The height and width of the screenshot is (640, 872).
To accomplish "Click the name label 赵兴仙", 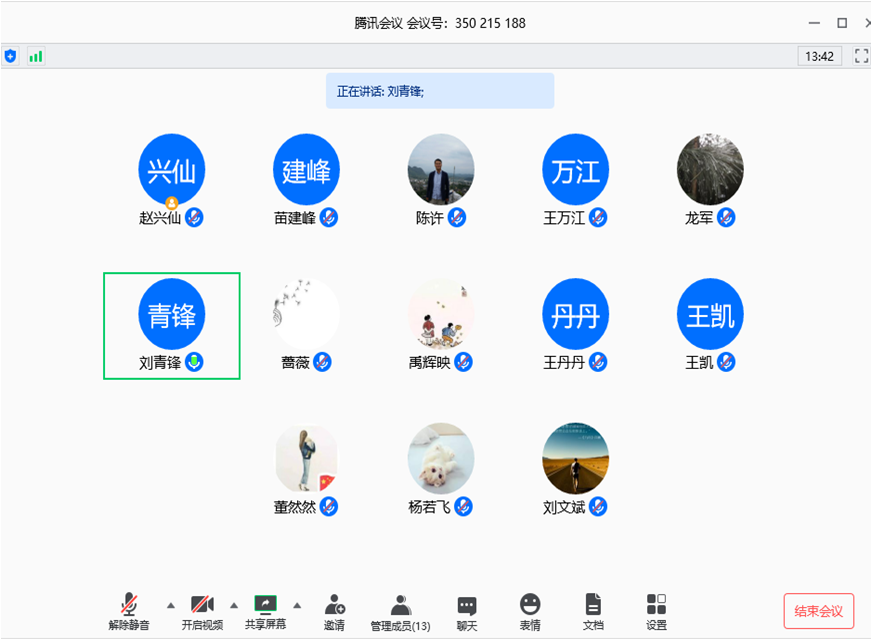I will click(160, 217).
